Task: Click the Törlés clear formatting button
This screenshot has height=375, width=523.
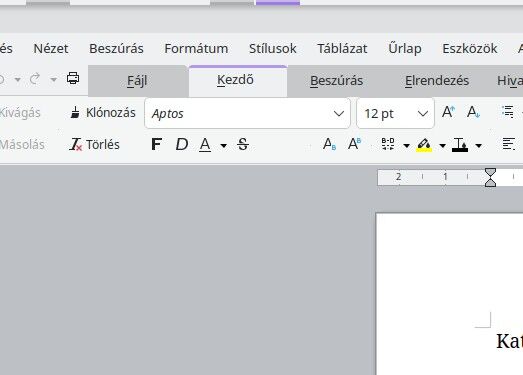Action: [x=94, y=144]
